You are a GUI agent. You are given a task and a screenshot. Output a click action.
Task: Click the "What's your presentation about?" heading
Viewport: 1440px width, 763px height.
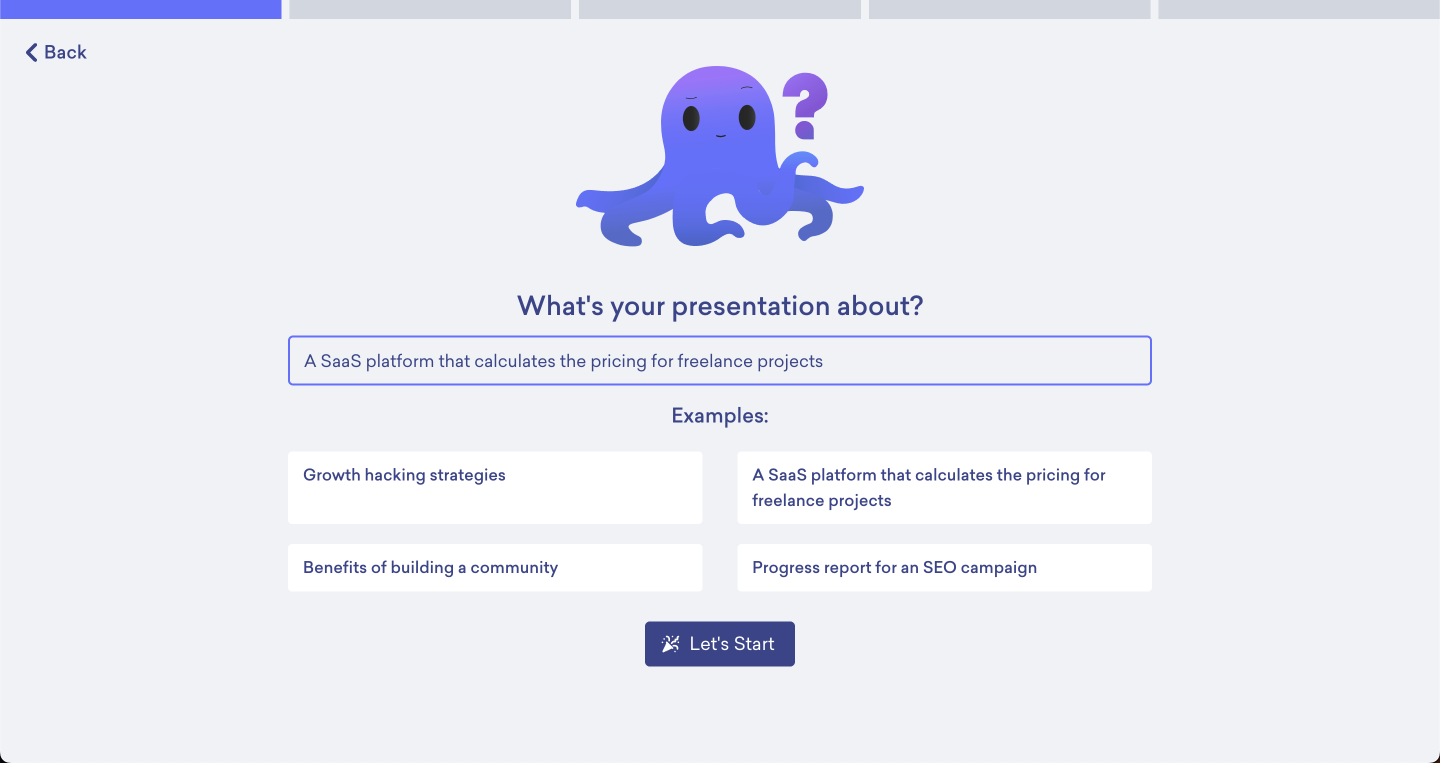click(720, 306)
